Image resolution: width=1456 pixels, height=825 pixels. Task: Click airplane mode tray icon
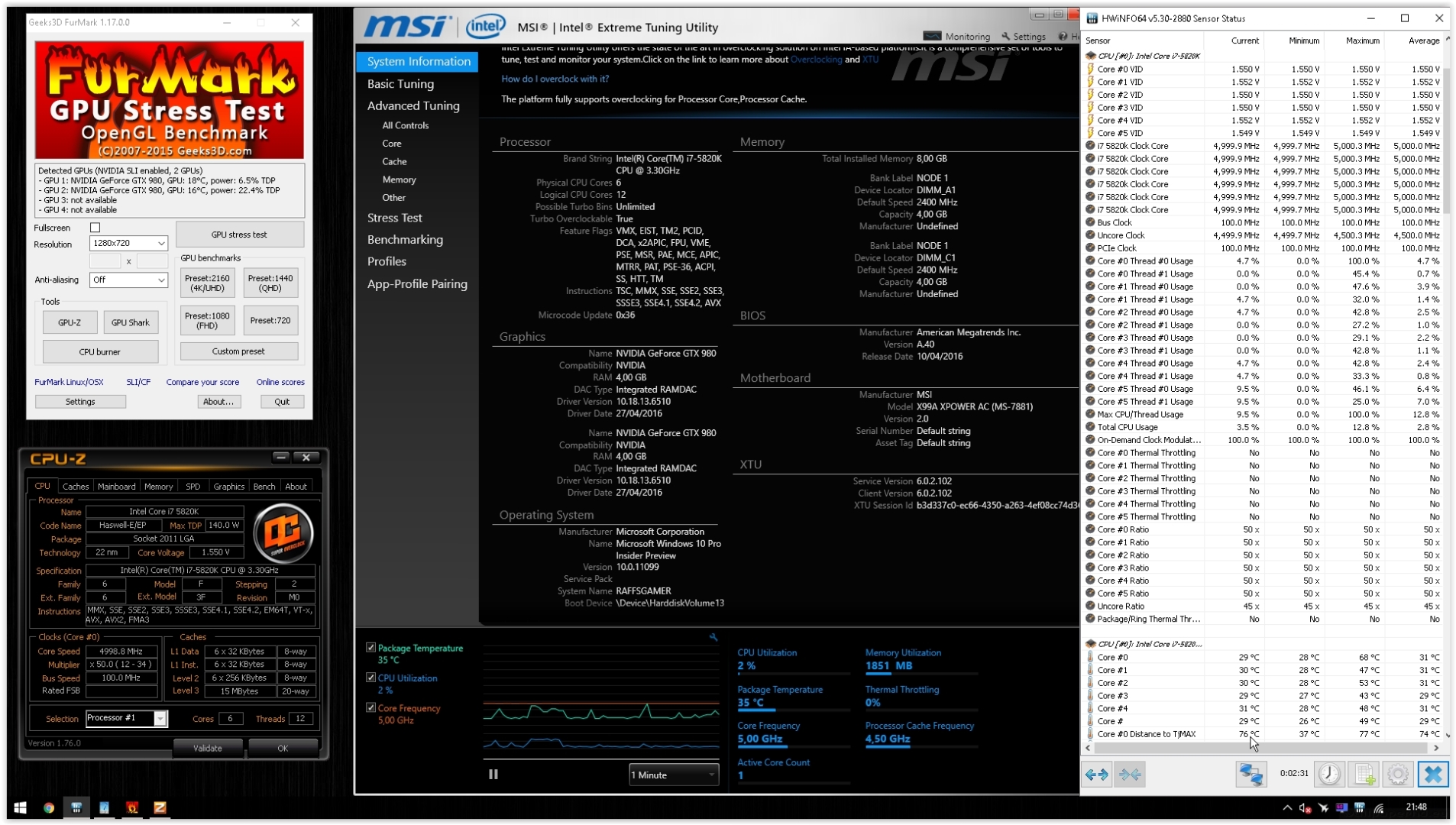1324,807
